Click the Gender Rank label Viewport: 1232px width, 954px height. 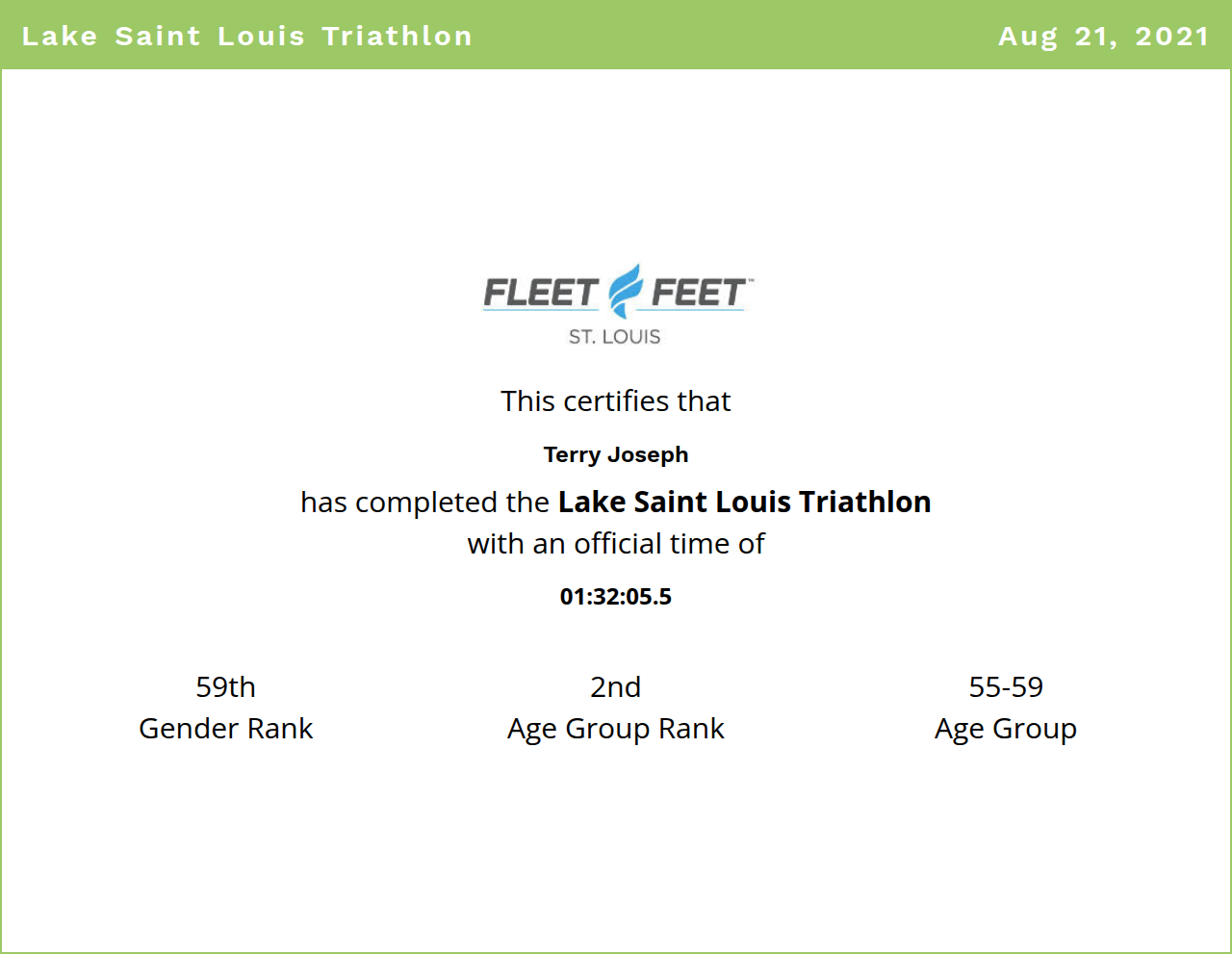click(x=225, y=729)
